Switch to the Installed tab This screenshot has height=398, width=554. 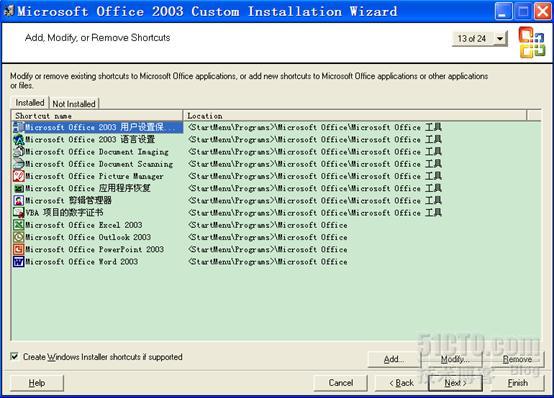30,103
